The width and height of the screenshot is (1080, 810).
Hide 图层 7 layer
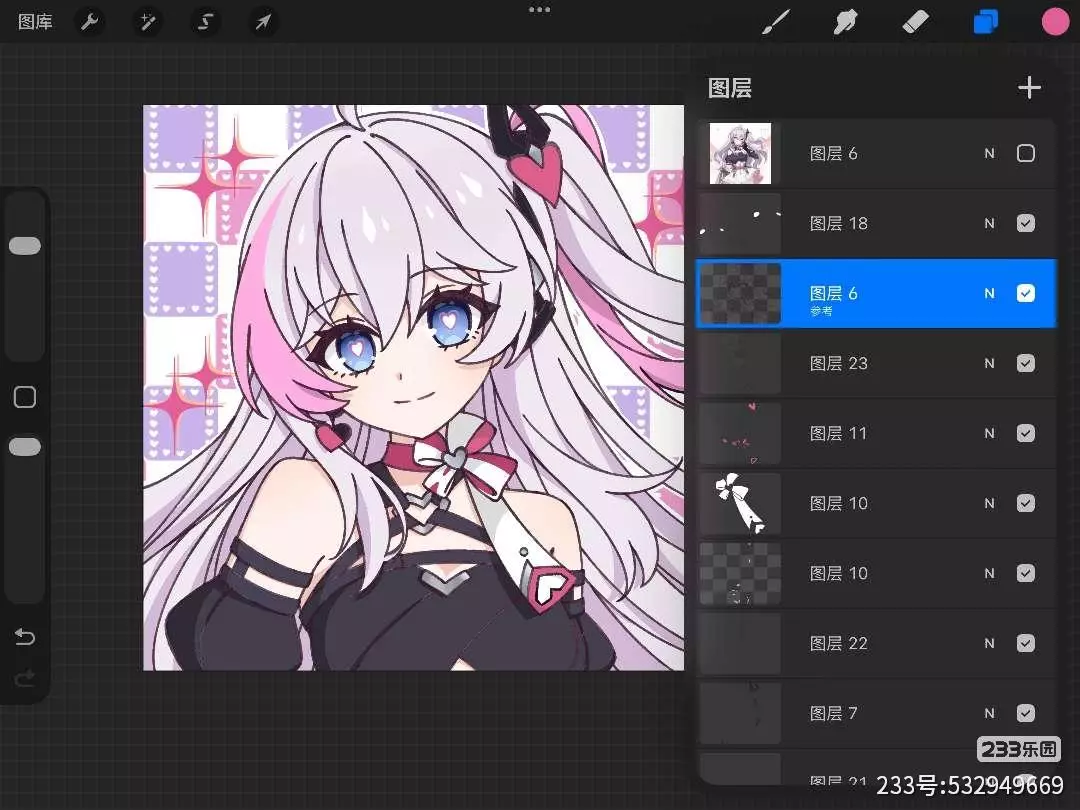click(x=1026, y=713)
